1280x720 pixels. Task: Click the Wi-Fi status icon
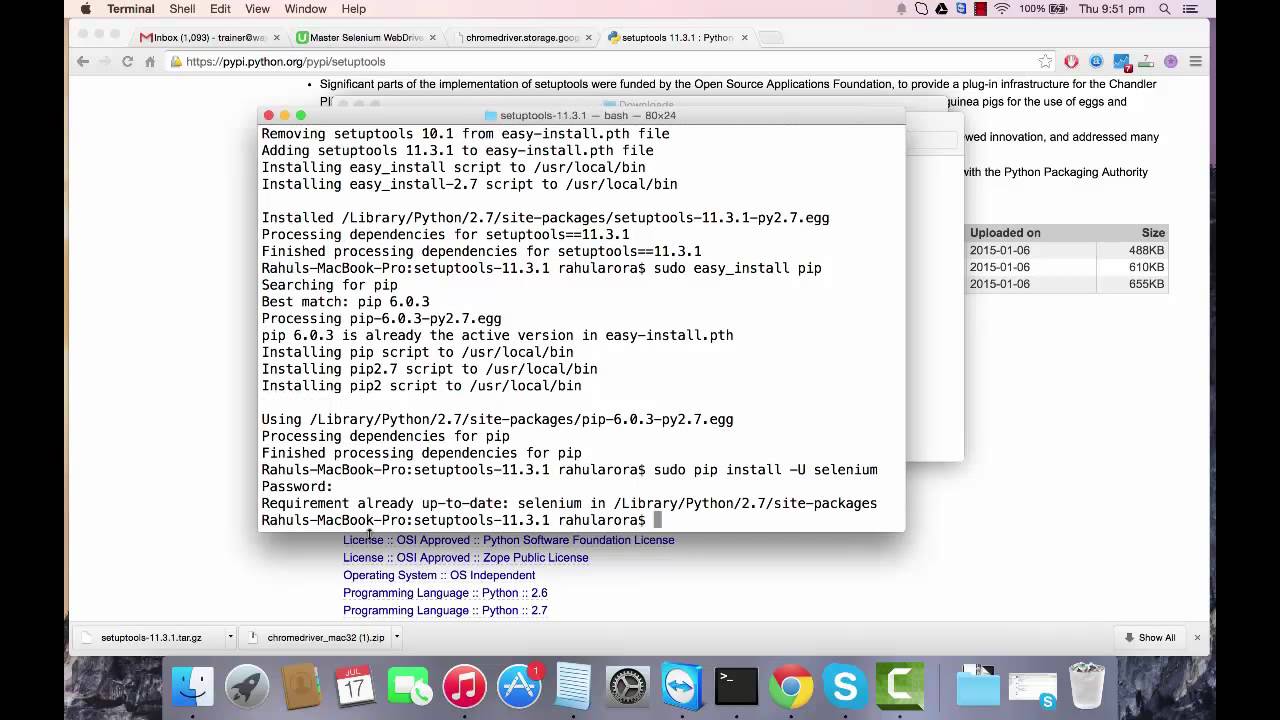click(1001, 9)
